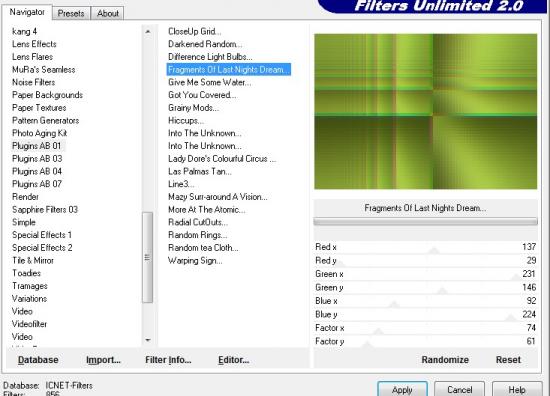Select the Give Me Some Water filter
This screenshot has height=396, width=550.
coord(209,82)
